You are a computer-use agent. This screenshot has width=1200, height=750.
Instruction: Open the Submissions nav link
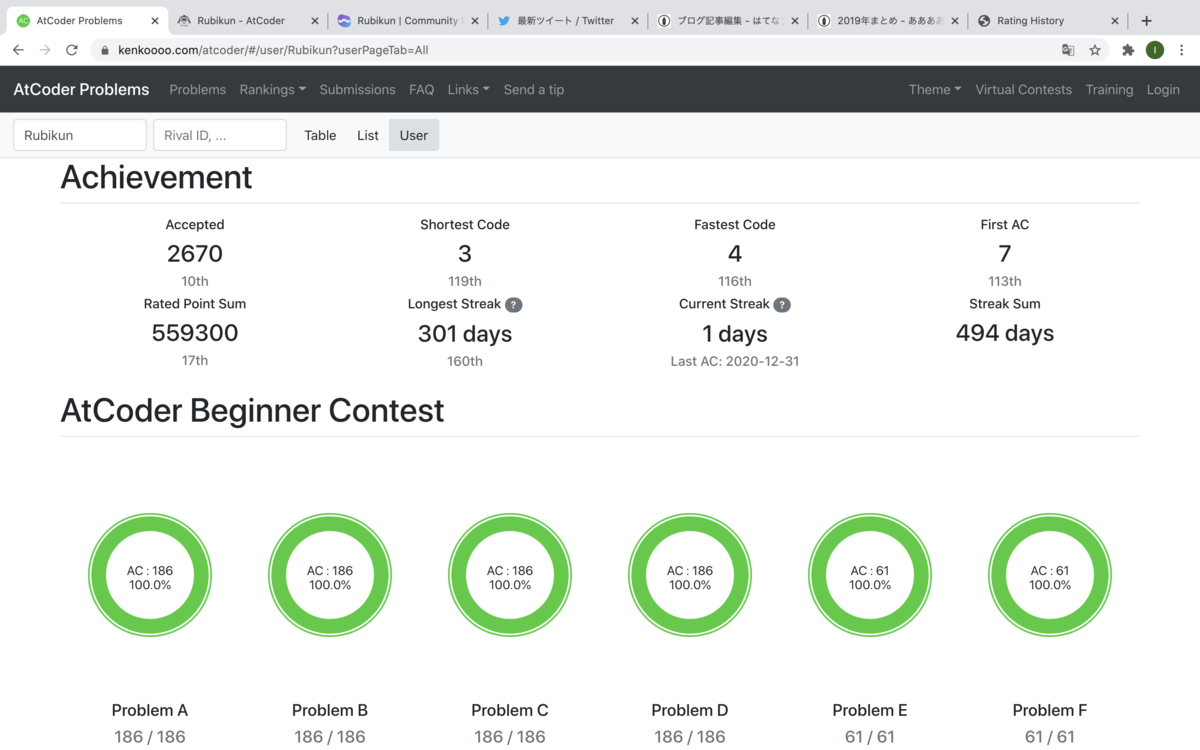[x=357, y=90]
